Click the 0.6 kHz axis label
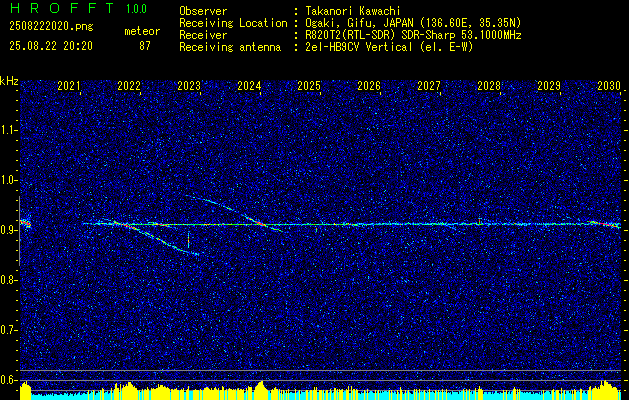Screen dimensions: 629x400 [9, 380]
